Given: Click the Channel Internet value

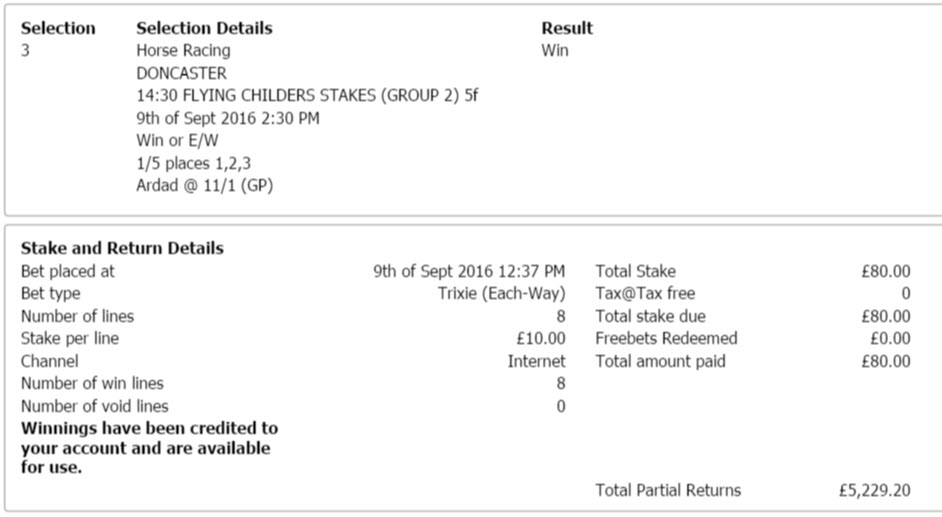Looking at the screenshot, I should pos(536,361).
